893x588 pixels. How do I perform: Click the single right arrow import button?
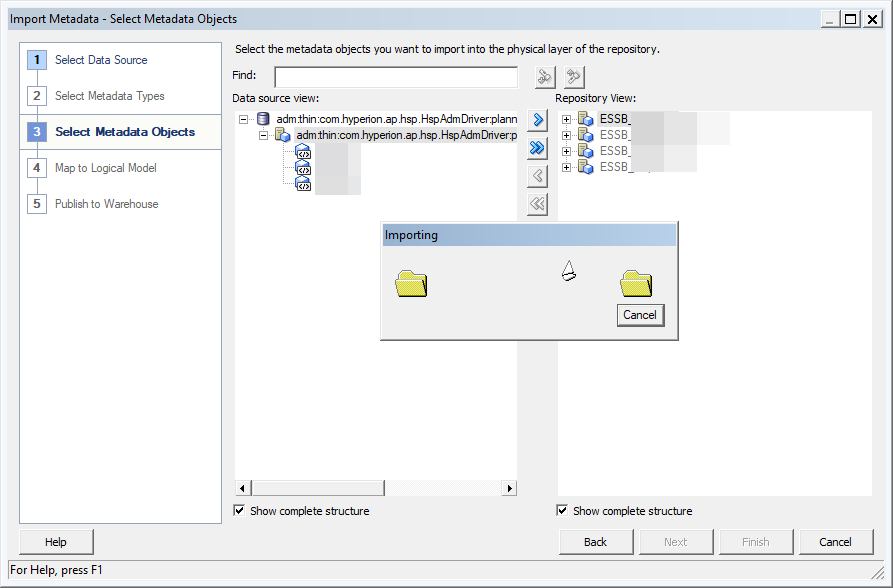pyautogui.click(x=537, y=119)
